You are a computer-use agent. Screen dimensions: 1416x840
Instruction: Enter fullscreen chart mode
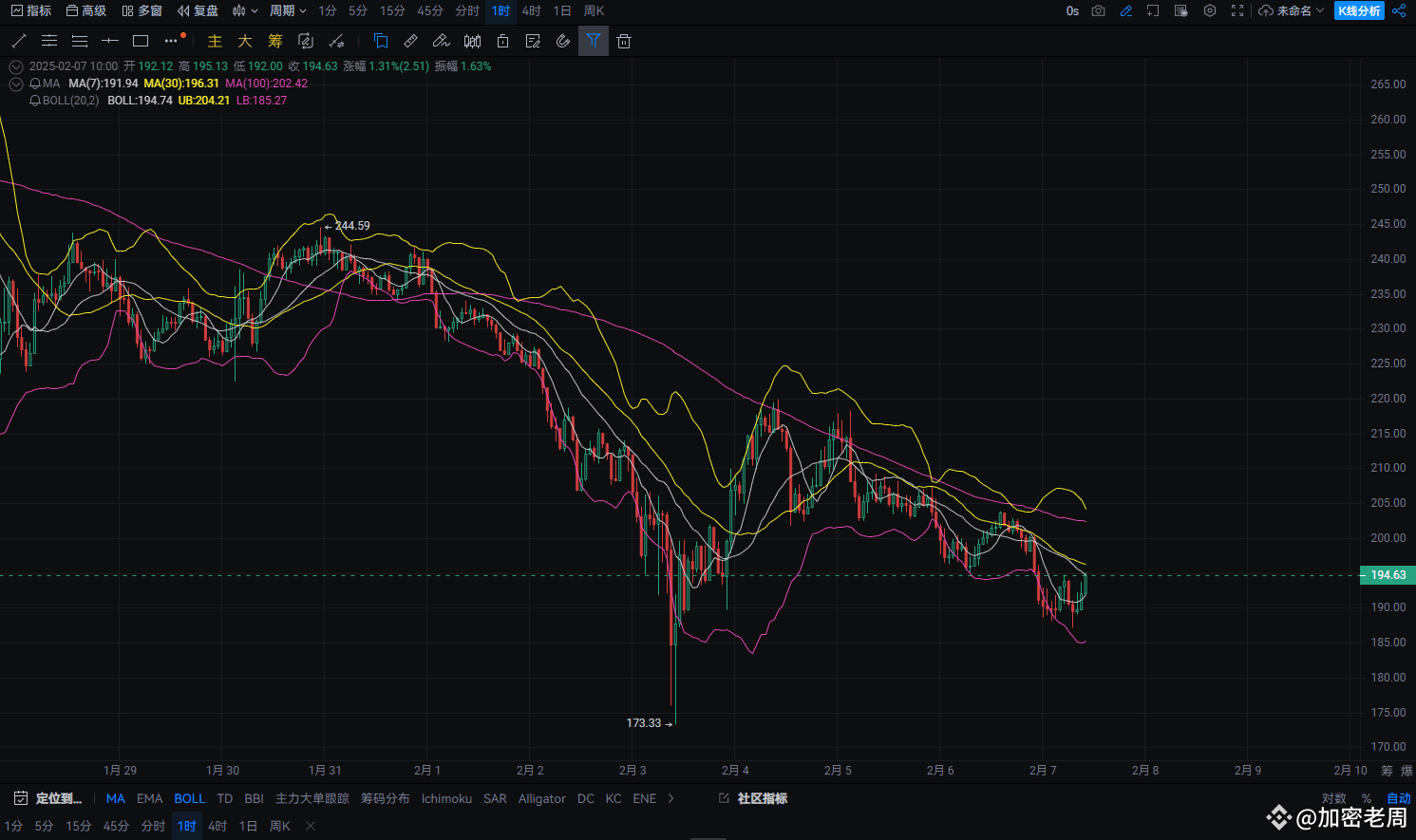tap(1237, 10)
